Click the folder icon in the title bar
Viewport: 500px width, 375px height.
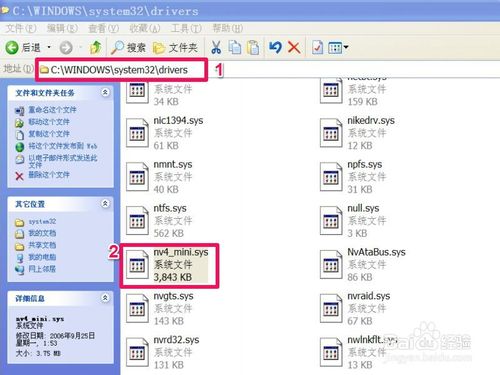pos(5,11)
